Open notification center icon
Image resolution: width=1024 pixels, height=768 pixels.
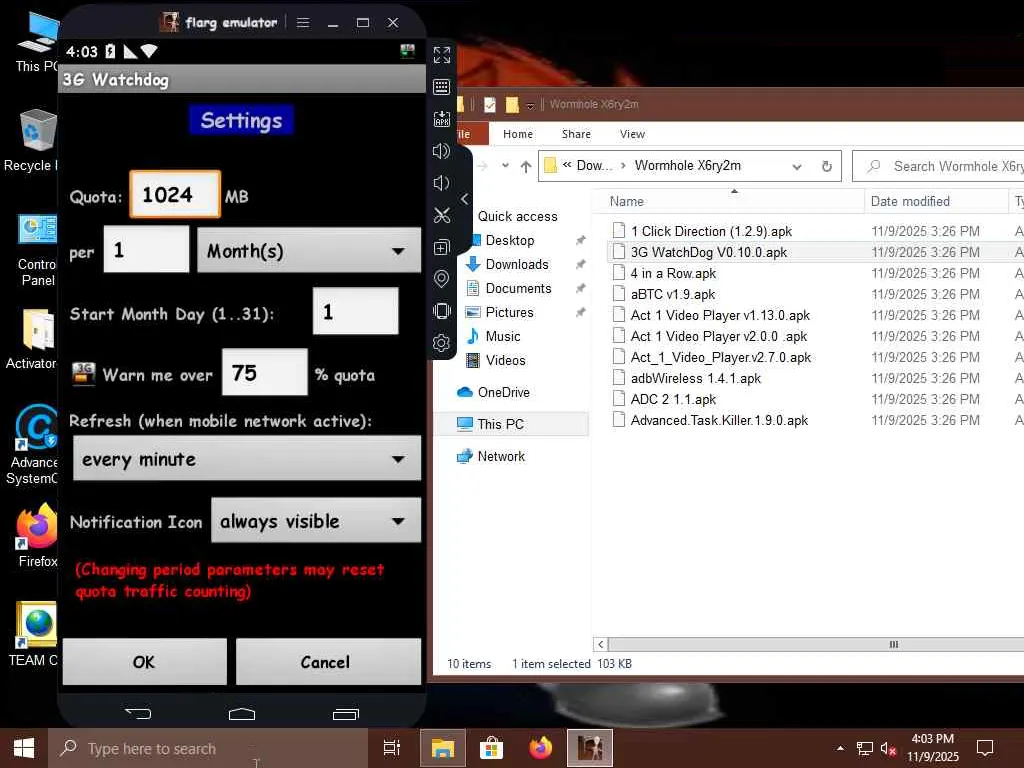984,748
